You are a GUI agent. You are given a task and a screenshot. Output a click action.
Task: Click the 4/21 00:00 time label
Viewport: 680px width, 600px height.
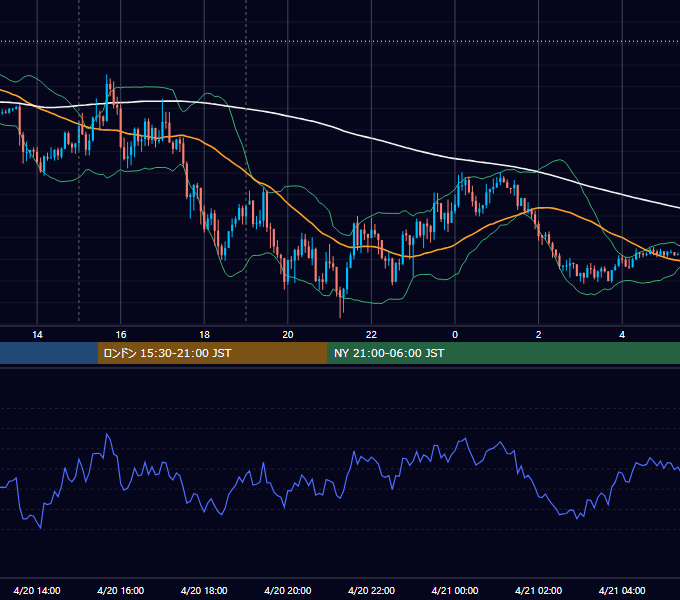click(455, 590)
